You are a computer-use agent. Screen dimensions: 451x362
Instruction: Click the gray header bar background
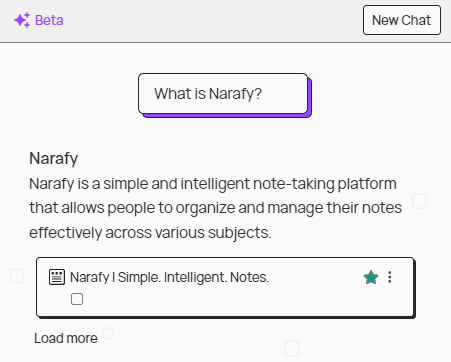pos(213,21)
